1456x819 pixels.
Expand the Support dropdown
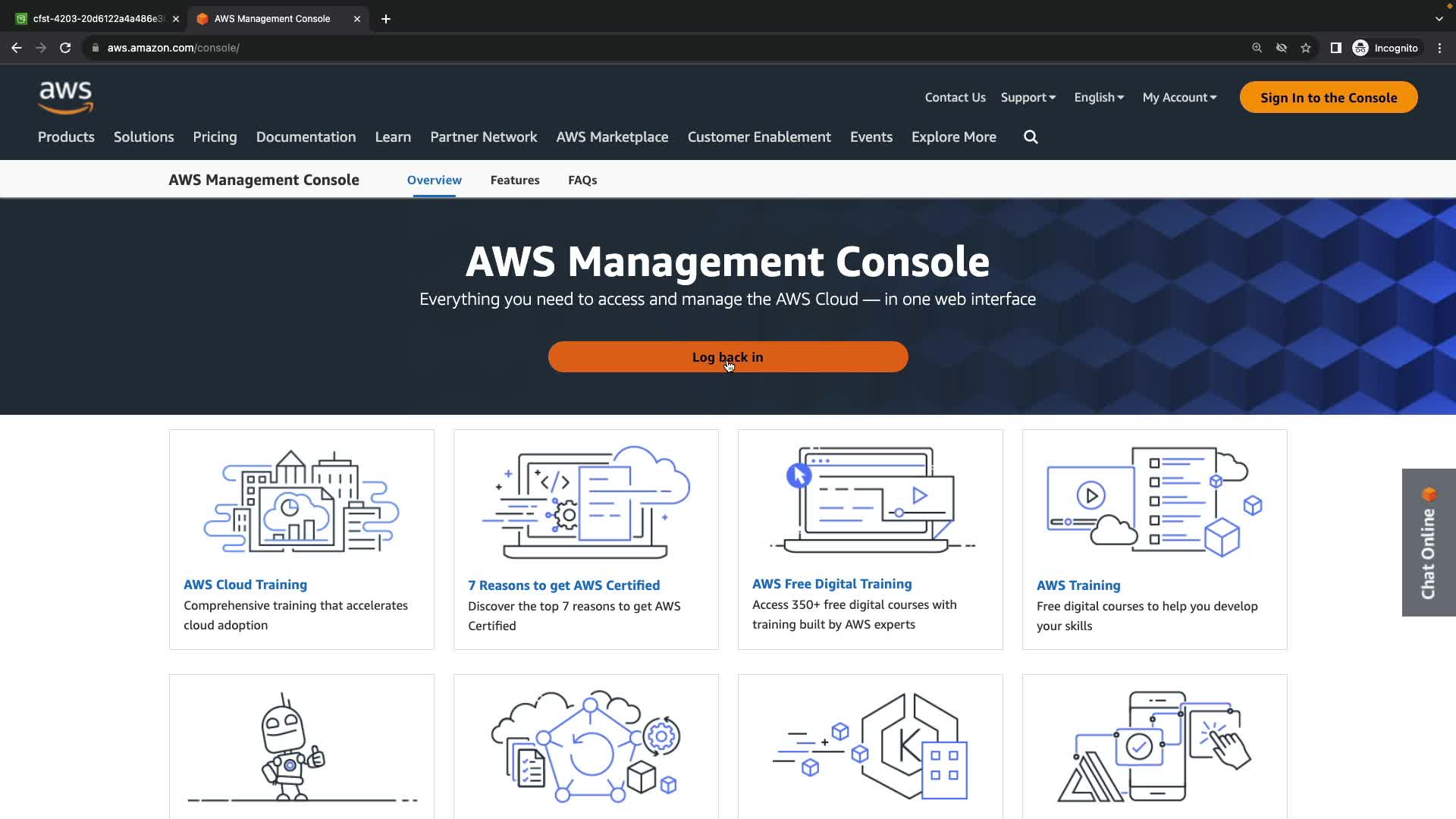[1028, 97]
